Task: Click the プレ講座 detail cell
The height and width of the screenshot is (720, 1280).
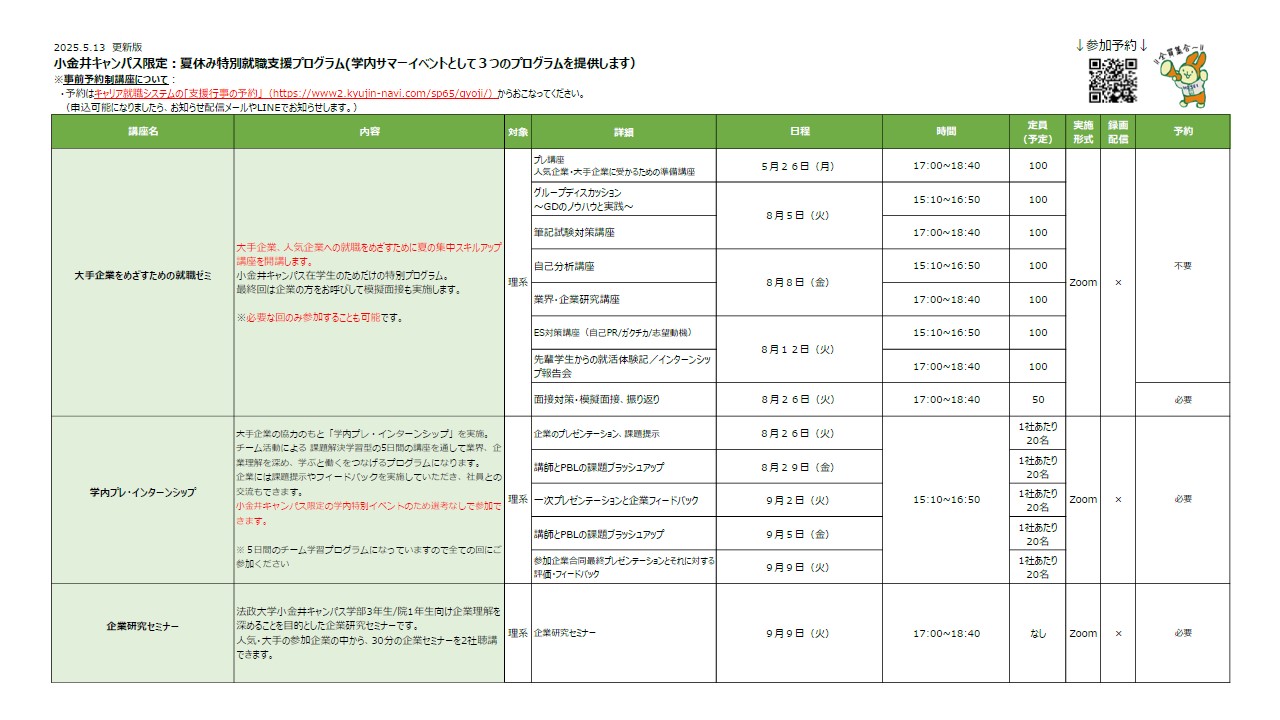Action: 623,166
